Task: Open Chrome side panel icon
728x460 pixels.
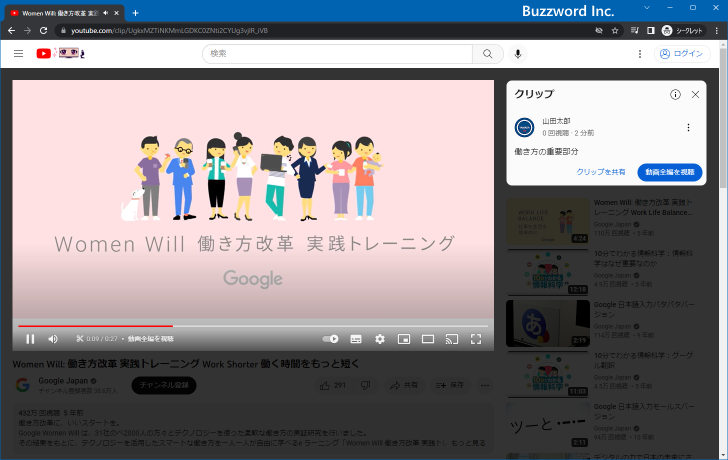Action: point(650,31)
